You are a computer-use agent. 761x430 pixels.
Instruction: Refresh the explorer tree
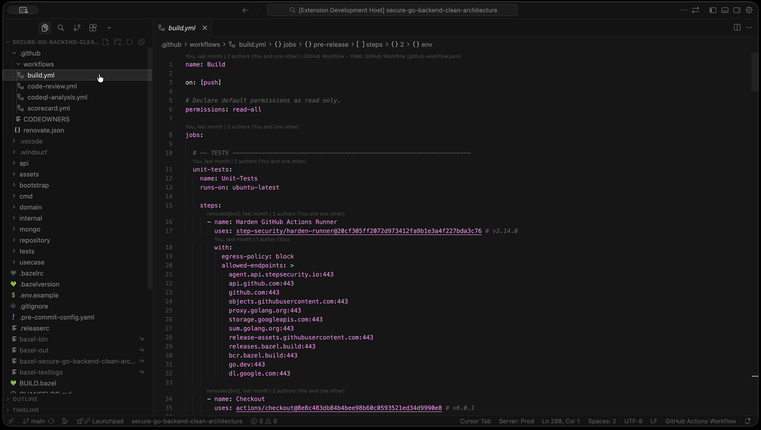pos(130,42)
